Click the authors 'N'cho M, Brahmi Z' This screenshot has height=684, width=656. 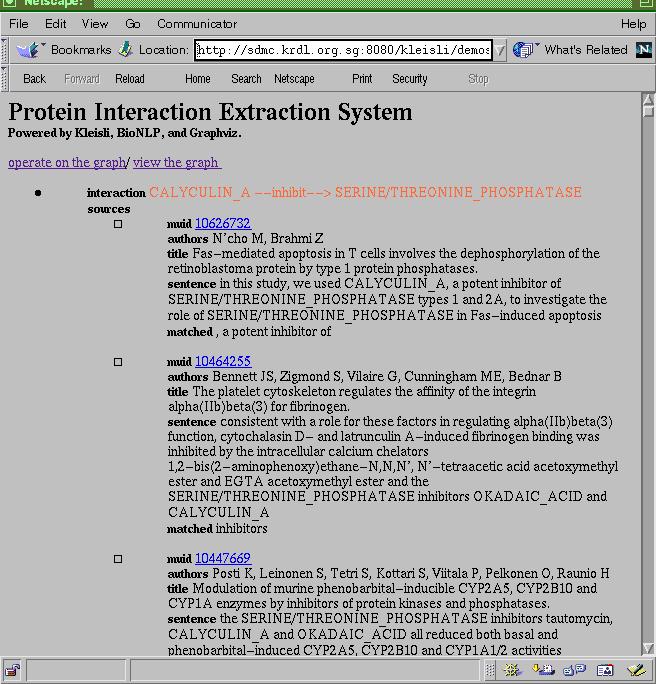[x=268, y=239]
